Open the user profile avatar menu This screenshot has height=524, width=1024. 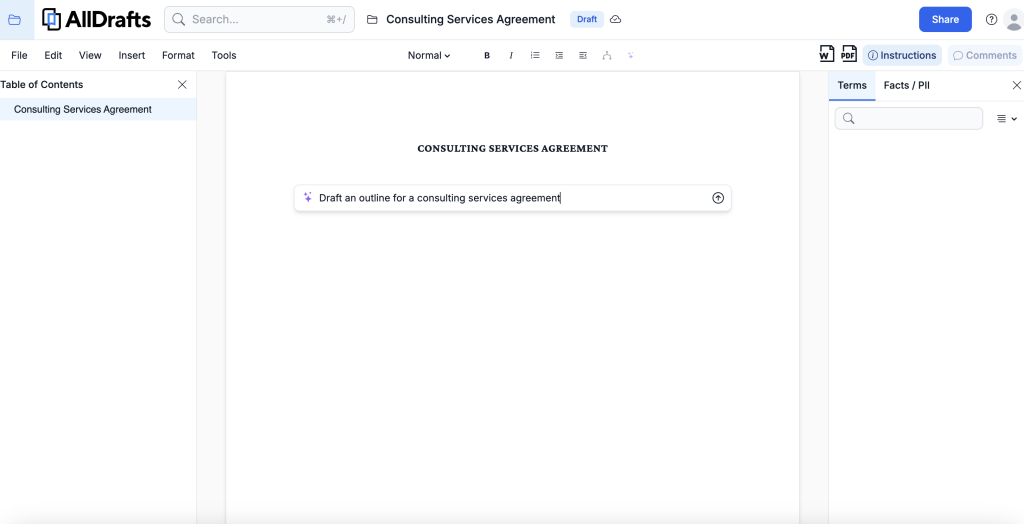(1015, 20)
